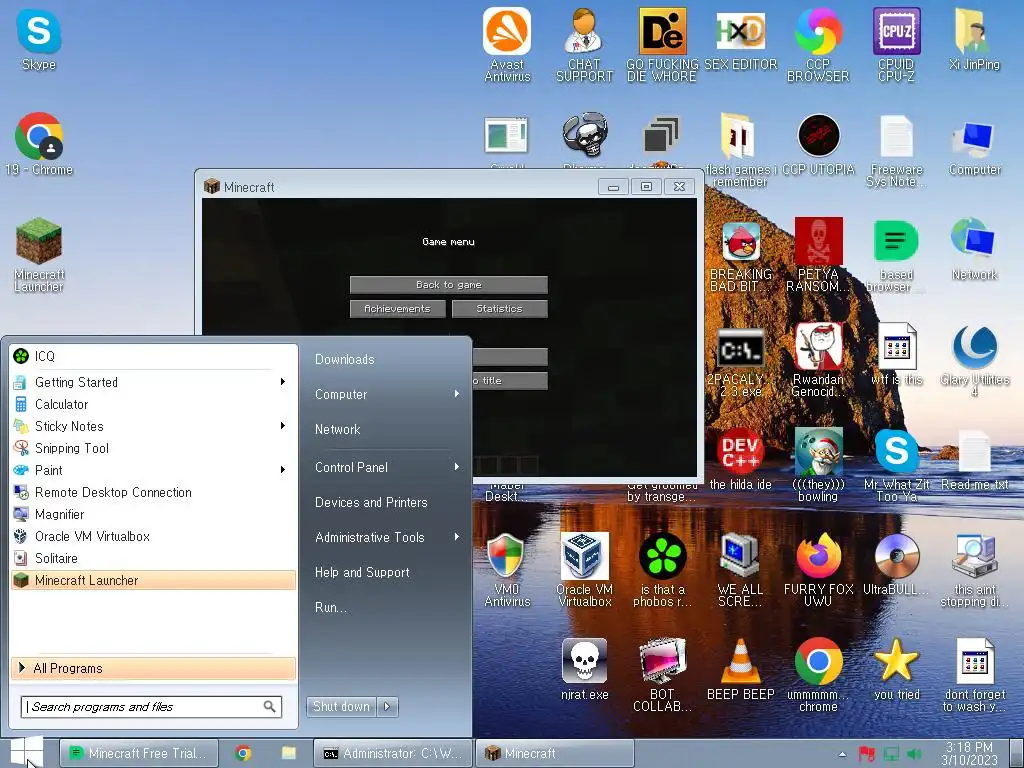The width and height of the screenshot is (1024, 768).
Task: Open the Run... entry
Action: coord(330,607)
